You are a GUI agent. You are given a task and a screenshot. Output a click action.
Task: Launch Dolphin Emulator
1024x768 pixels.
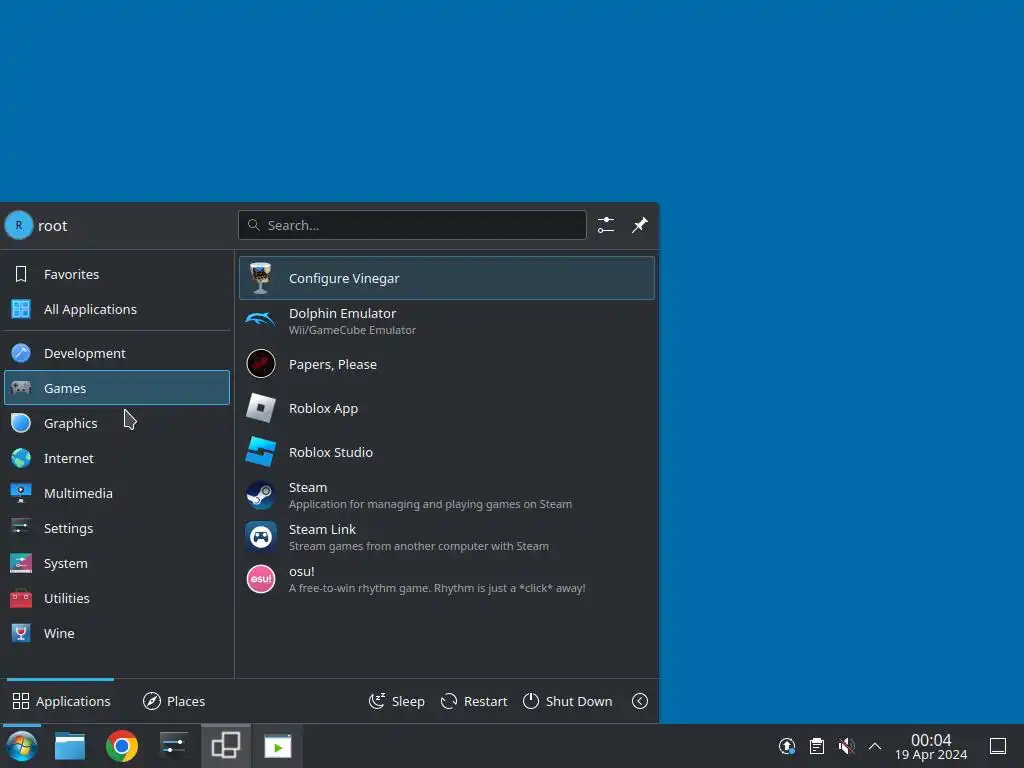[447, 321]
